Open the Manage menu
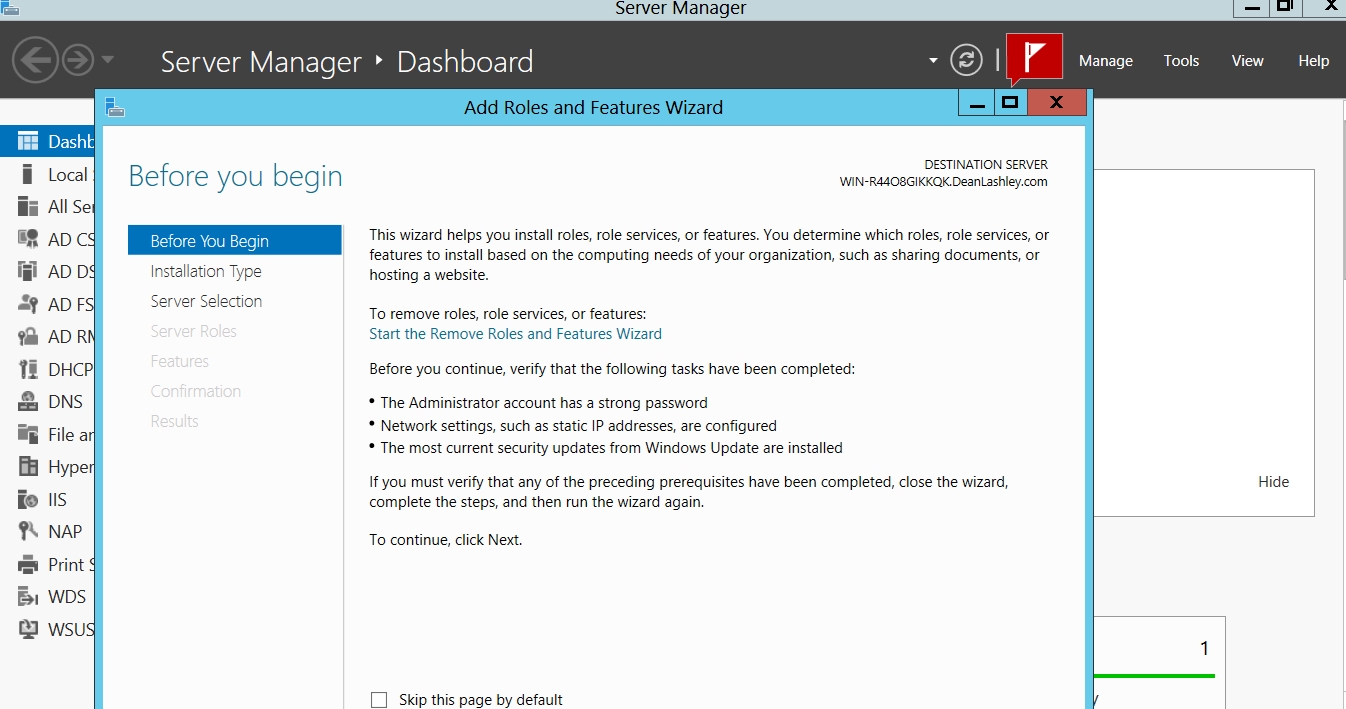1346x709 pixels. 1106,61
